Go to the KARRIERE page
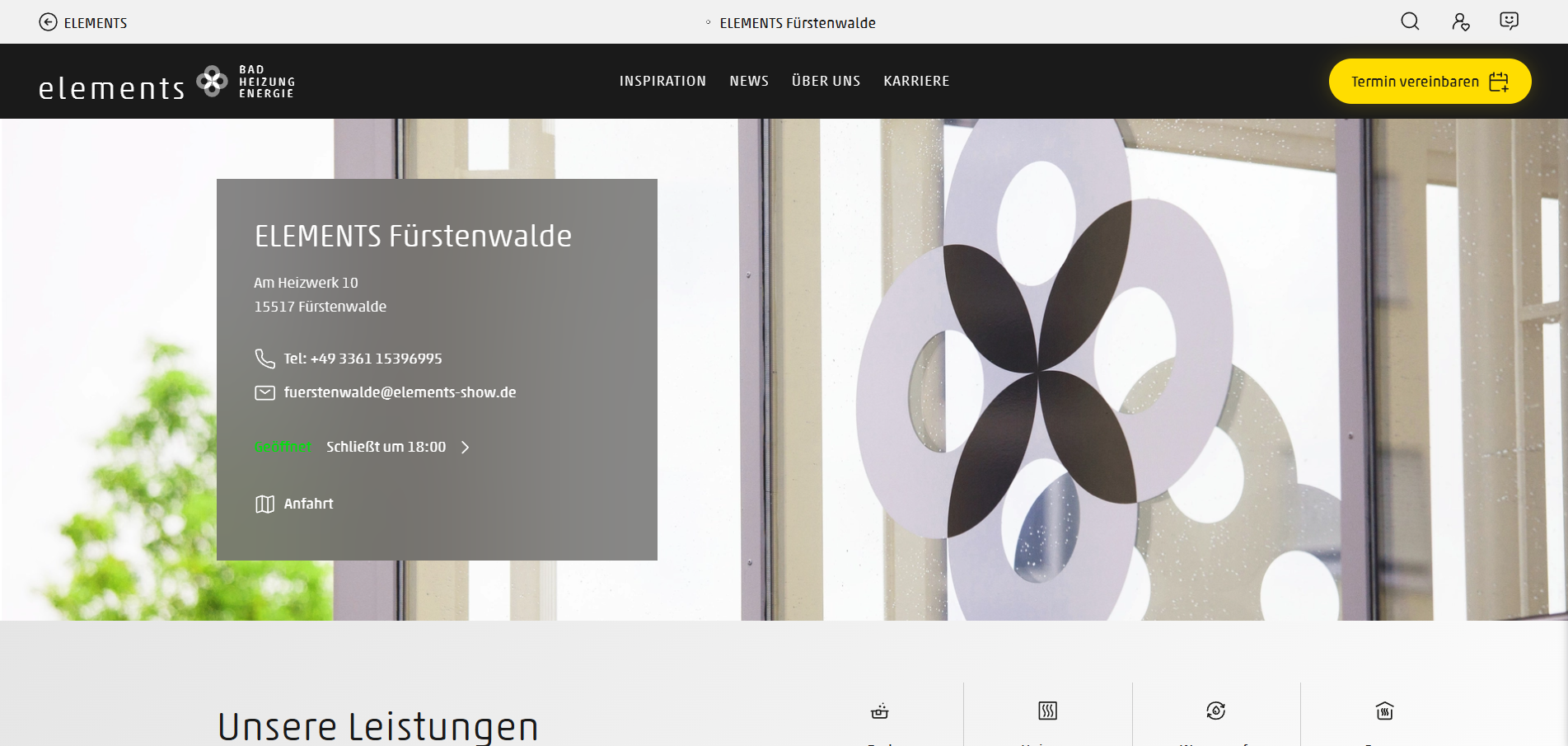Screen dimensions: 1568x746 tap(916, 81)
